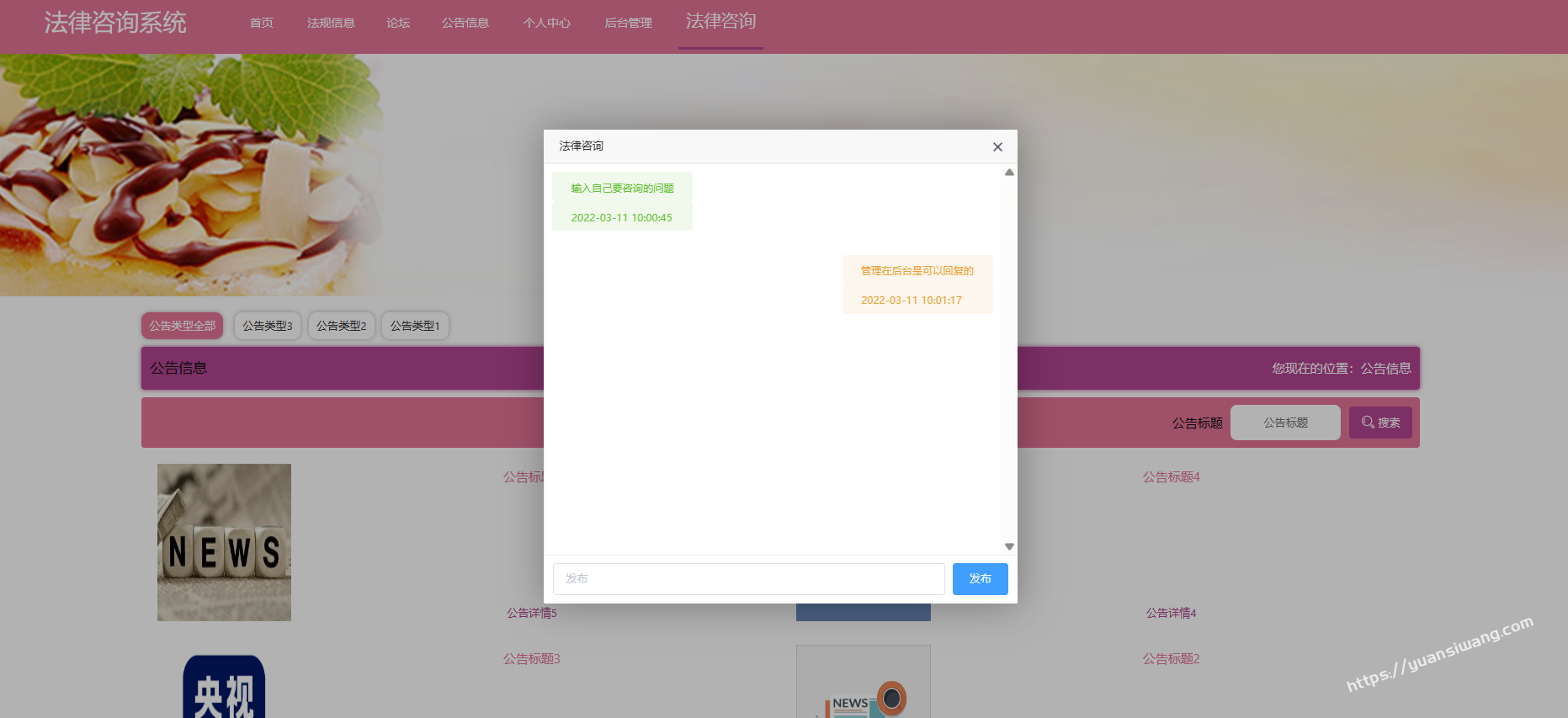The height and width of the screenshot is (718, 1568).
Task: Click the orange reply 管理在后台是可以回复的
Action: (x=917, y=271)
